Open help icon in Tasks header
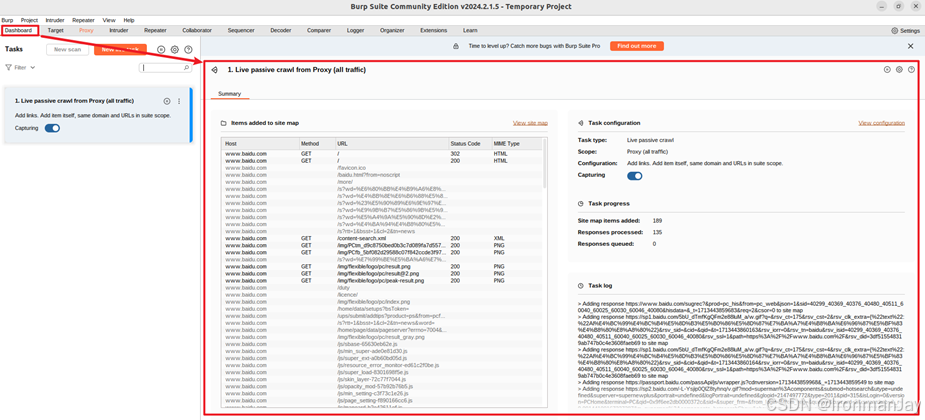This screenshot has height=420, width=925. [x=188, y=50]
